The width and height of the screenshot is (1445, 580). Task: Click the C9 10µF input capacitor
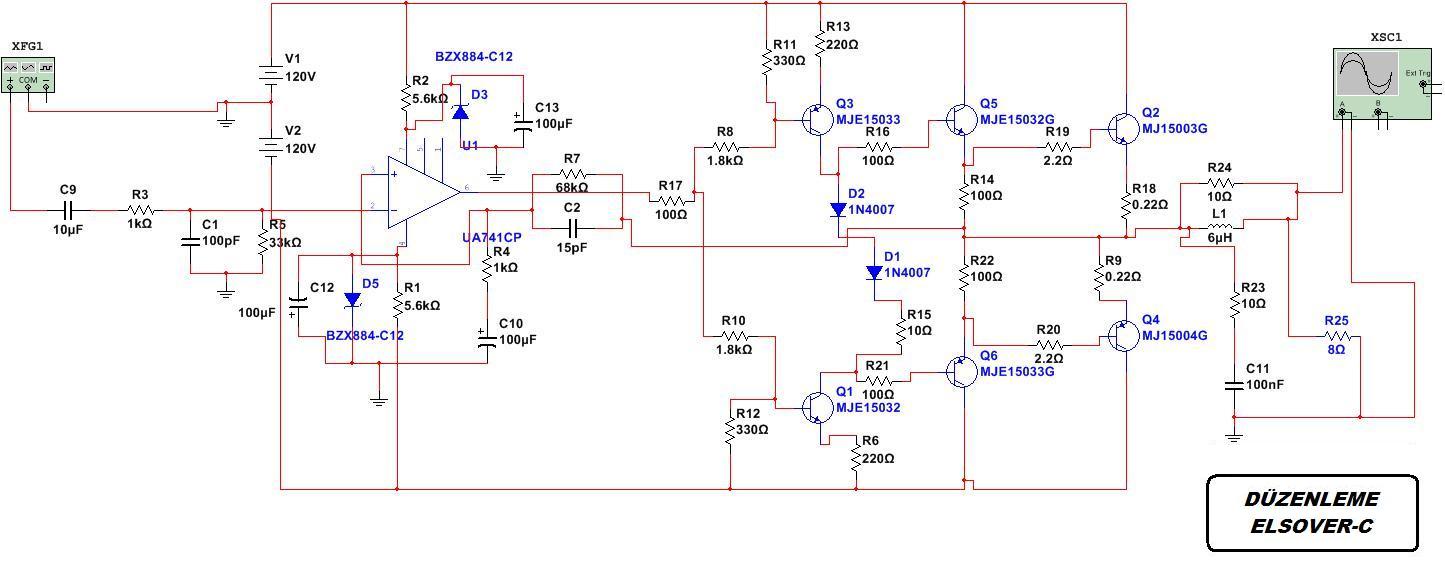(x=68, y=211)
